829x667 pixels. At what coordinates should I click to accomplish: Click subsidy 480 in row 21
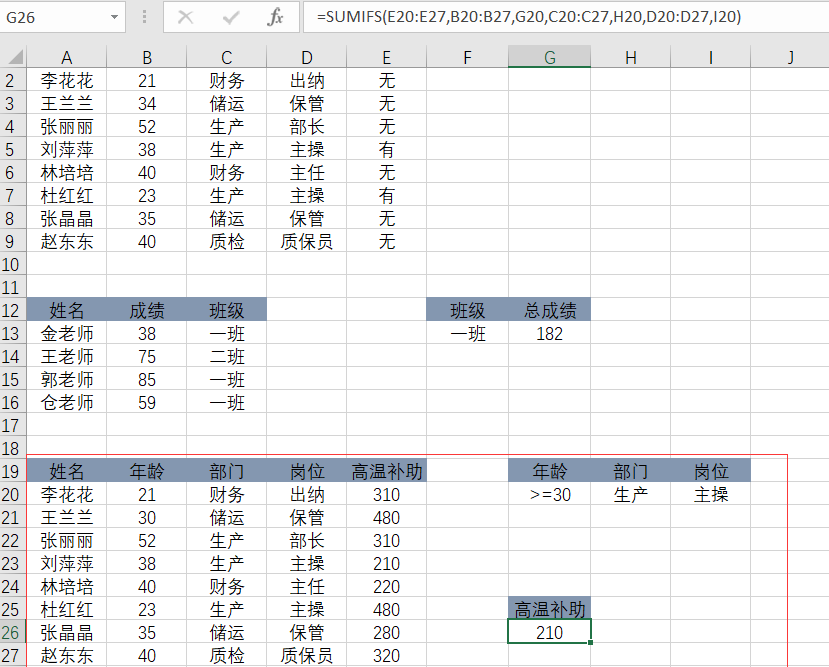[386, 517]
